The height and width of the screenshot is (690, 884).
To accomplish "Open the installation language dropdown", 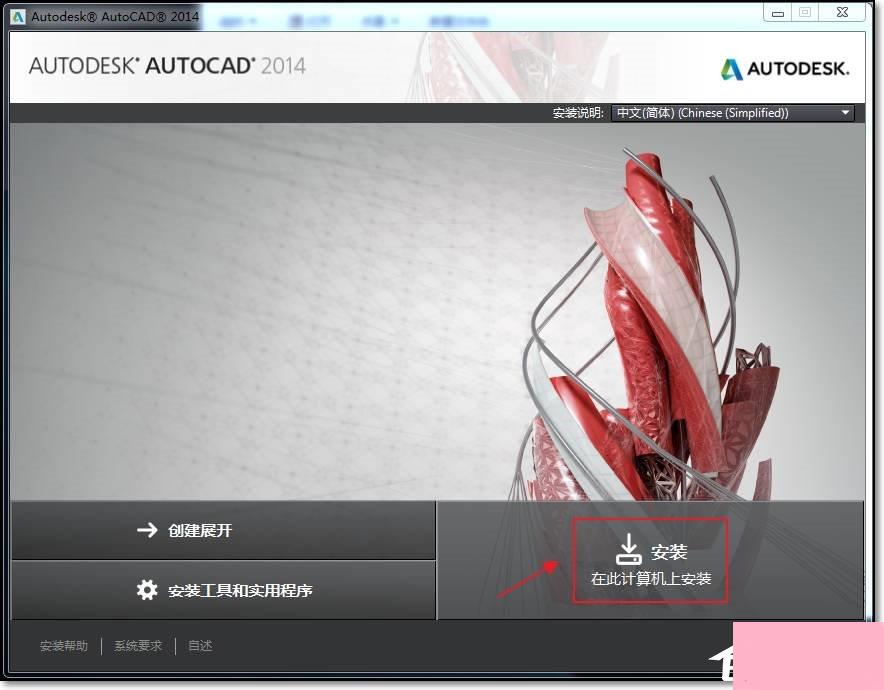I will pyautogui.click(x=732, y=113).
